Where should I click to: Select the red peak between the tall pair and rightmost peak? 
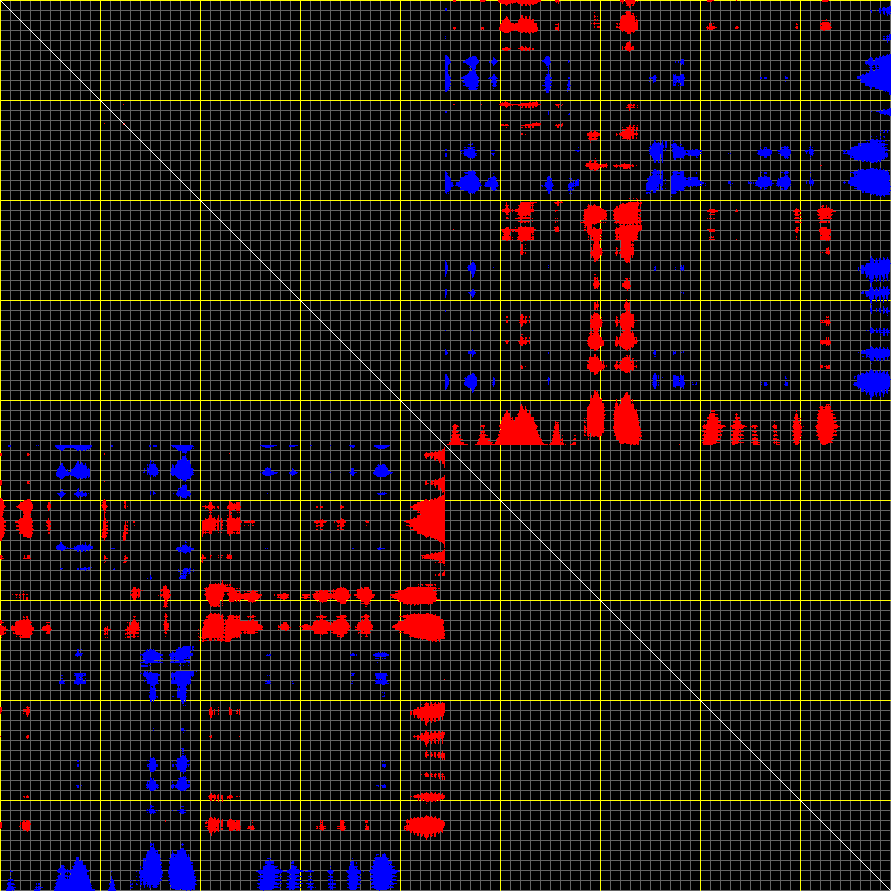click(712, 429)
